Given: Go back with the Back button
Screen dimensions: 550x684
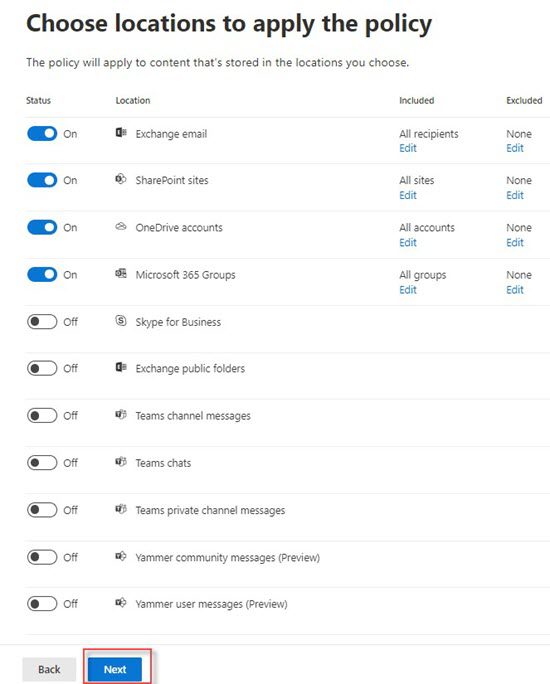Looking at the screenshot, I should pyautogui.click(x=49, y=669).
